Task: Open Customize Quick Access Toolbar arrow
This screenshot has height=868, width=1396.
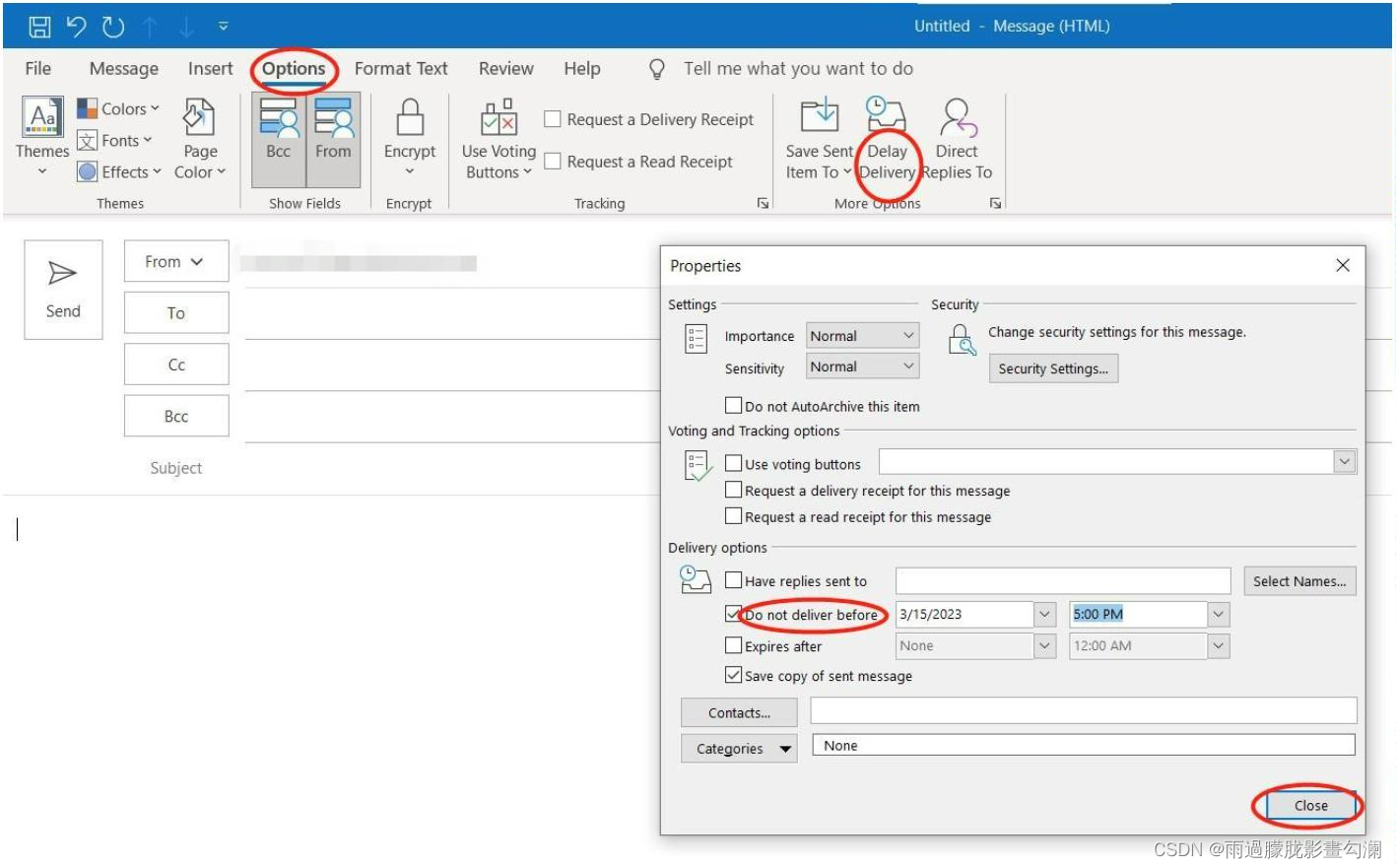Action: coord(224,27)
